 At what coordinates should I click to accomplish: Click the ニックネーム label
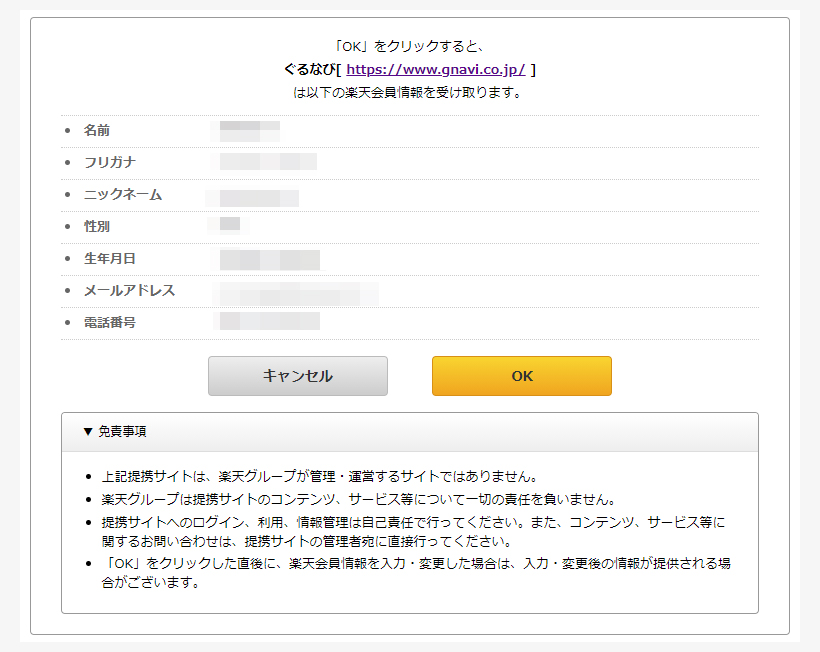tap(123, 195)
